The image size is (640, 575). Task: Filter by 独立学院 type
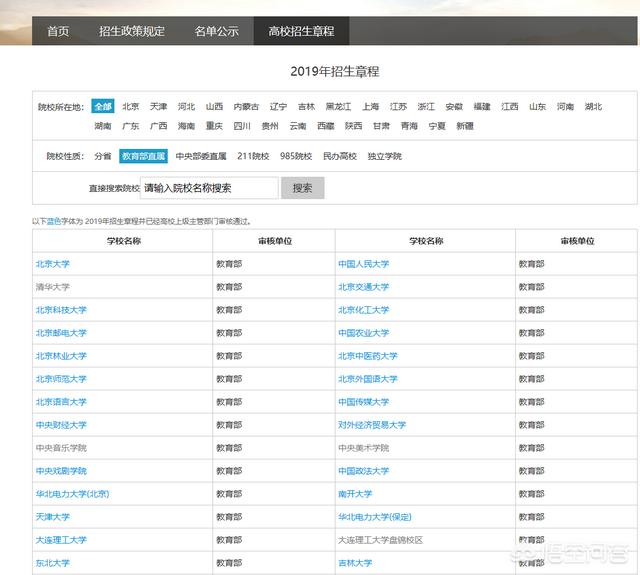click(x=384, y=156)
